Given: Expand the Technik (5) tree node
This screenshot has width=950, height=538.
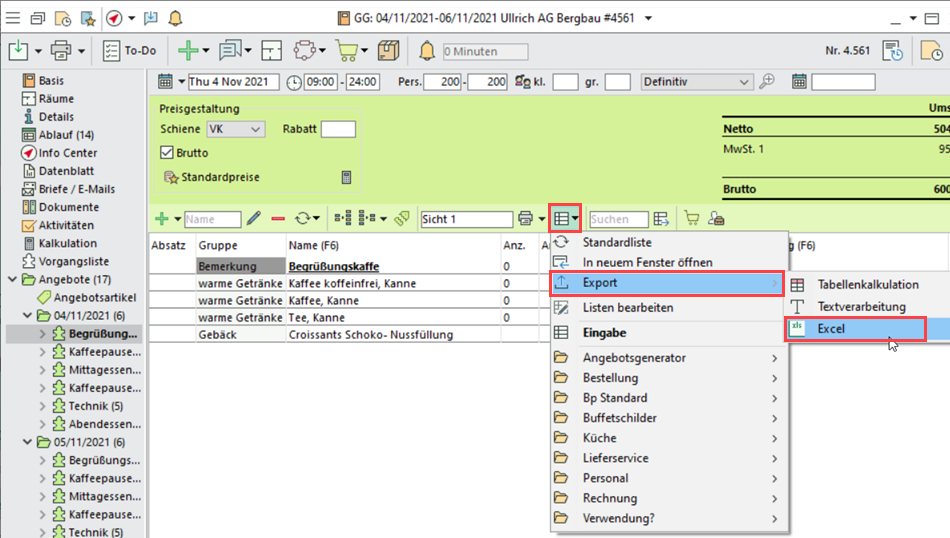Looking at the screenshot, I should (42, 406).
